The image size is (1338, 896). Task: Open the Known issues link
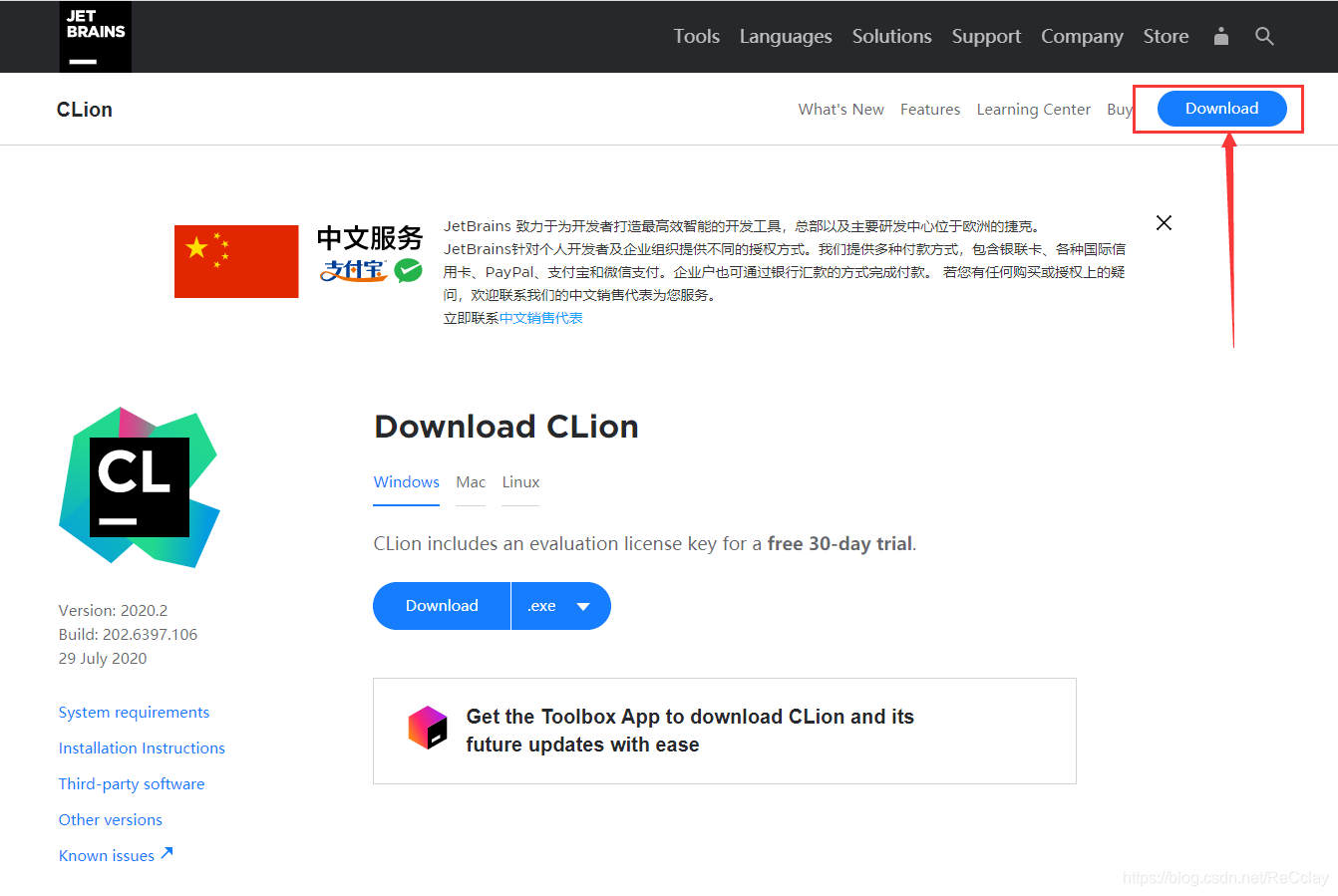[x=107, y=855]
